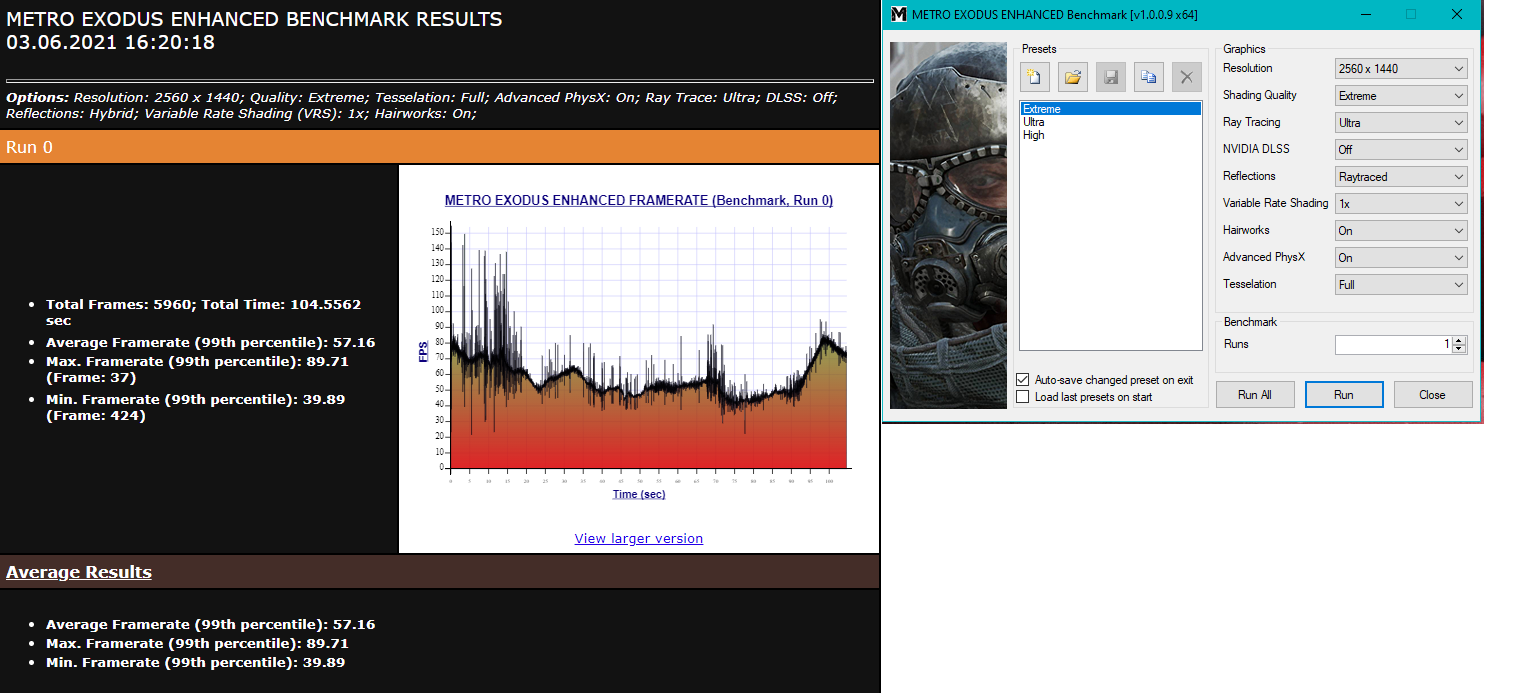
Task: Open the NVIDIA DLSS dropdown
Action: point(1401,149)
